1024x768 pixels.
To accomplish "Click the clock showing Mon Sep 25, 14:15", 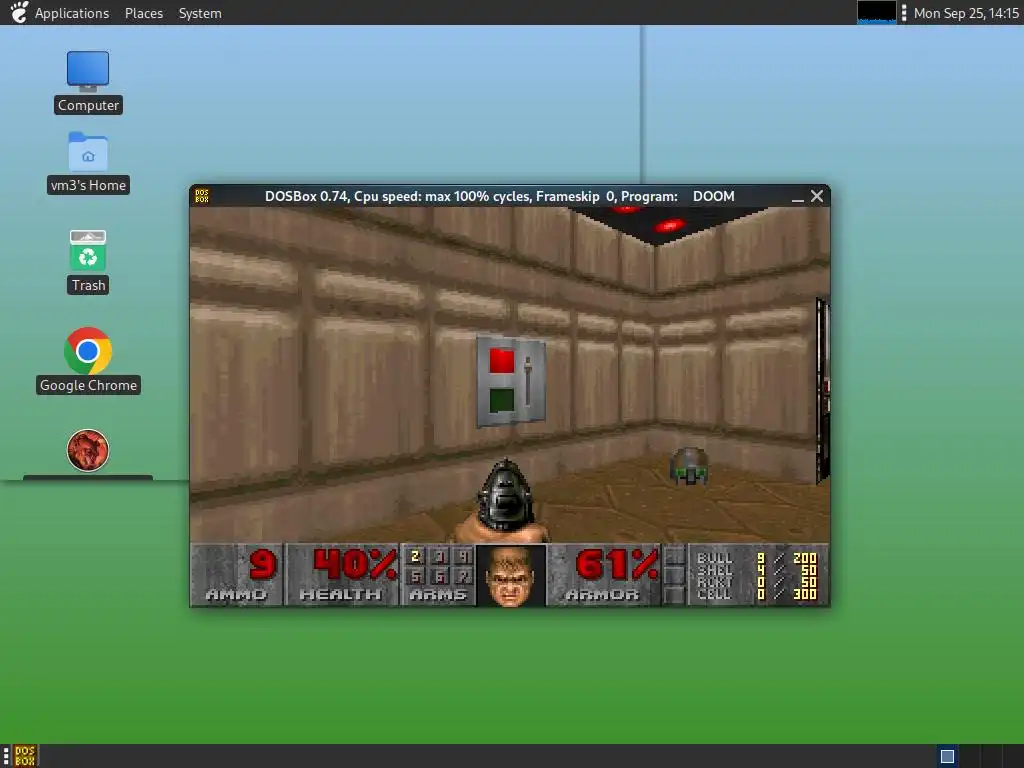I will (x=966, y=13).
